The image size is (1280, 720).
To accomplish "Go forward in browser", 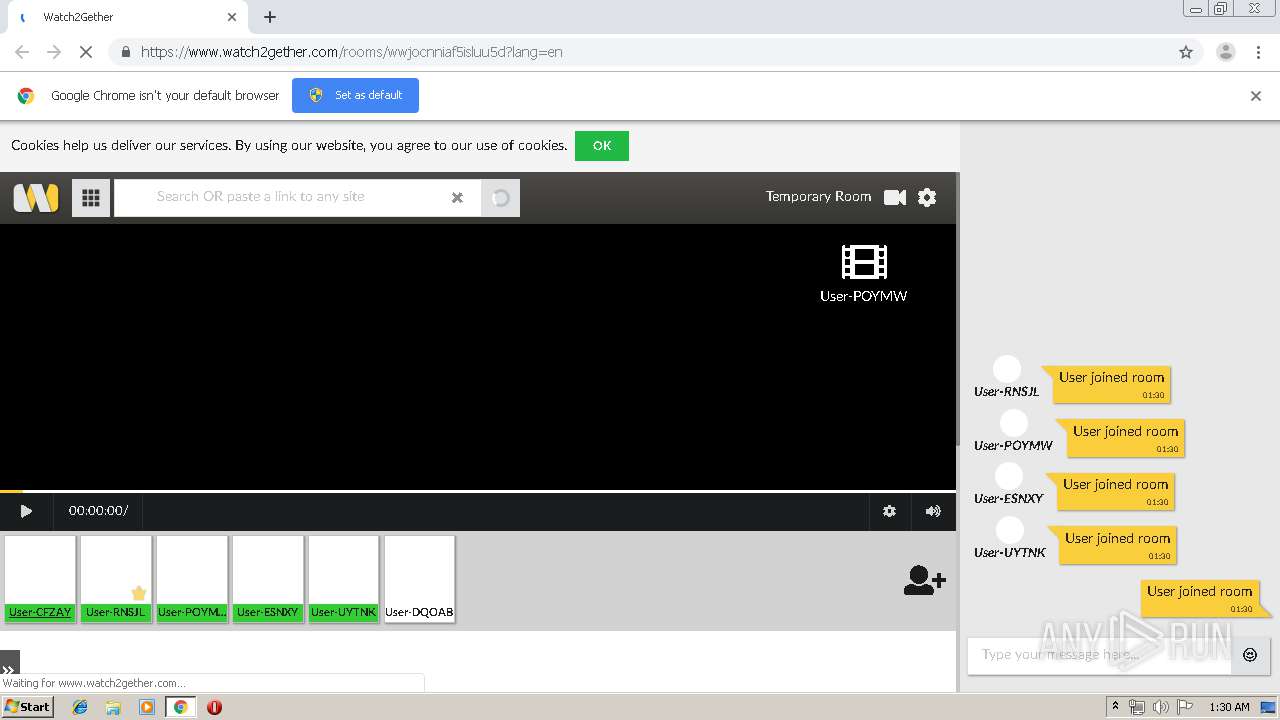I will click(x=54, y=52).
